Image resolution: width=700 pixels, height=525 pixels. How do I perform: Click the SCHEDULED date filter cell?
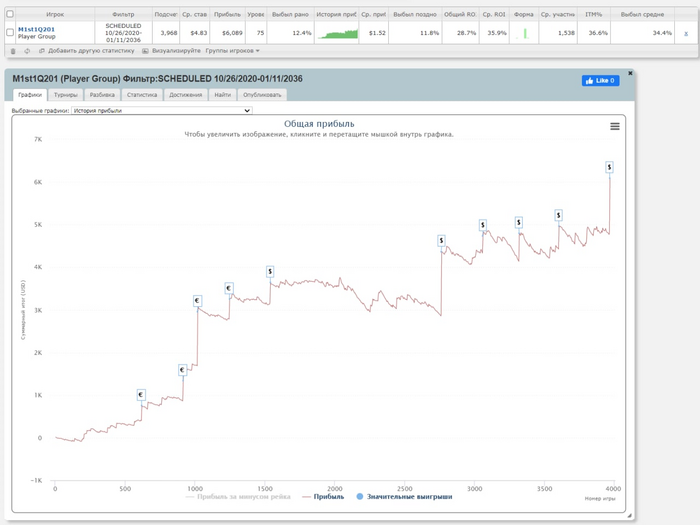123,33
